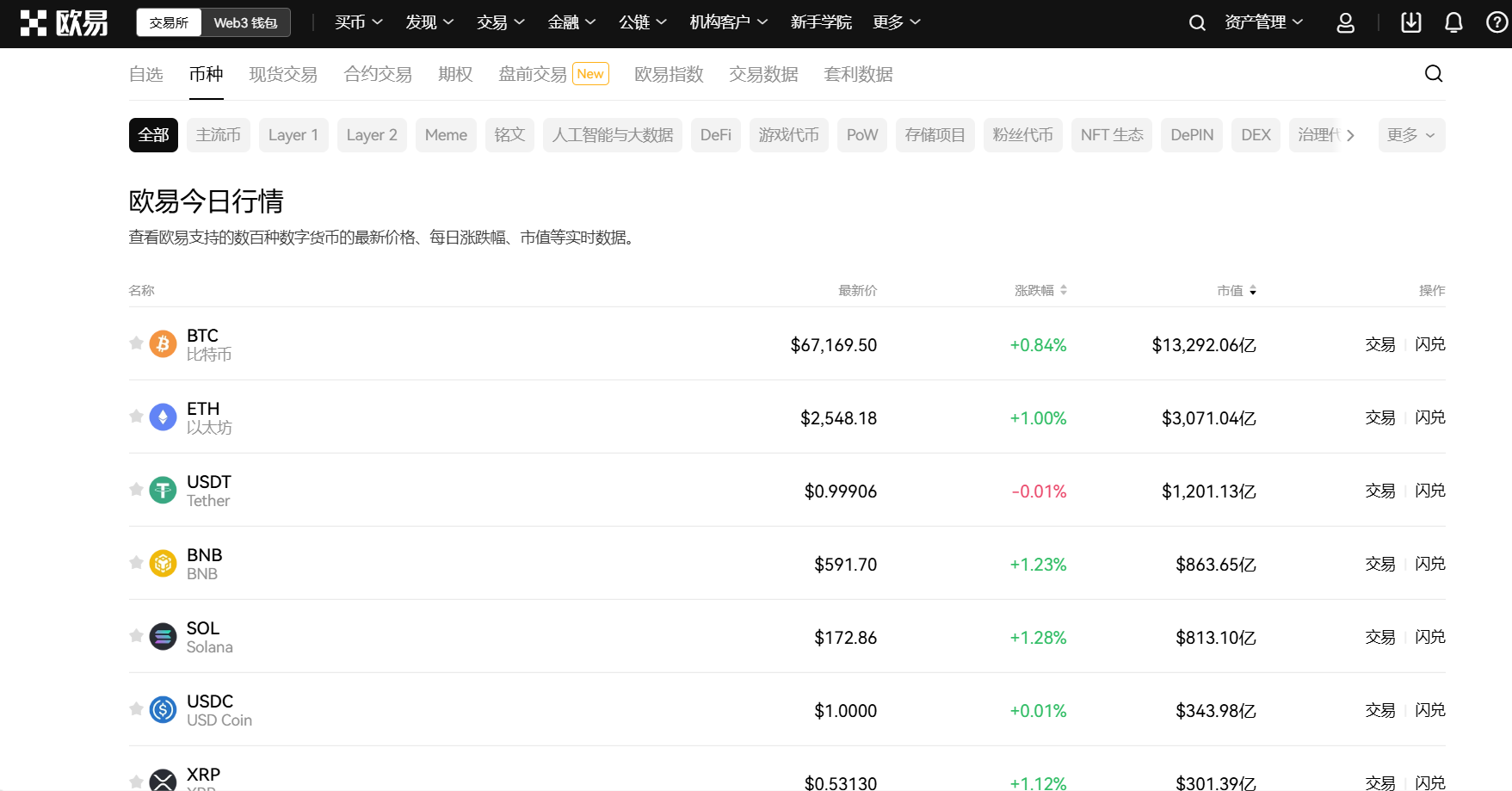This screenshot has height=791, width=1512.
Task: Click 闪兑 in the ETH row
Action: [1429, 417]
